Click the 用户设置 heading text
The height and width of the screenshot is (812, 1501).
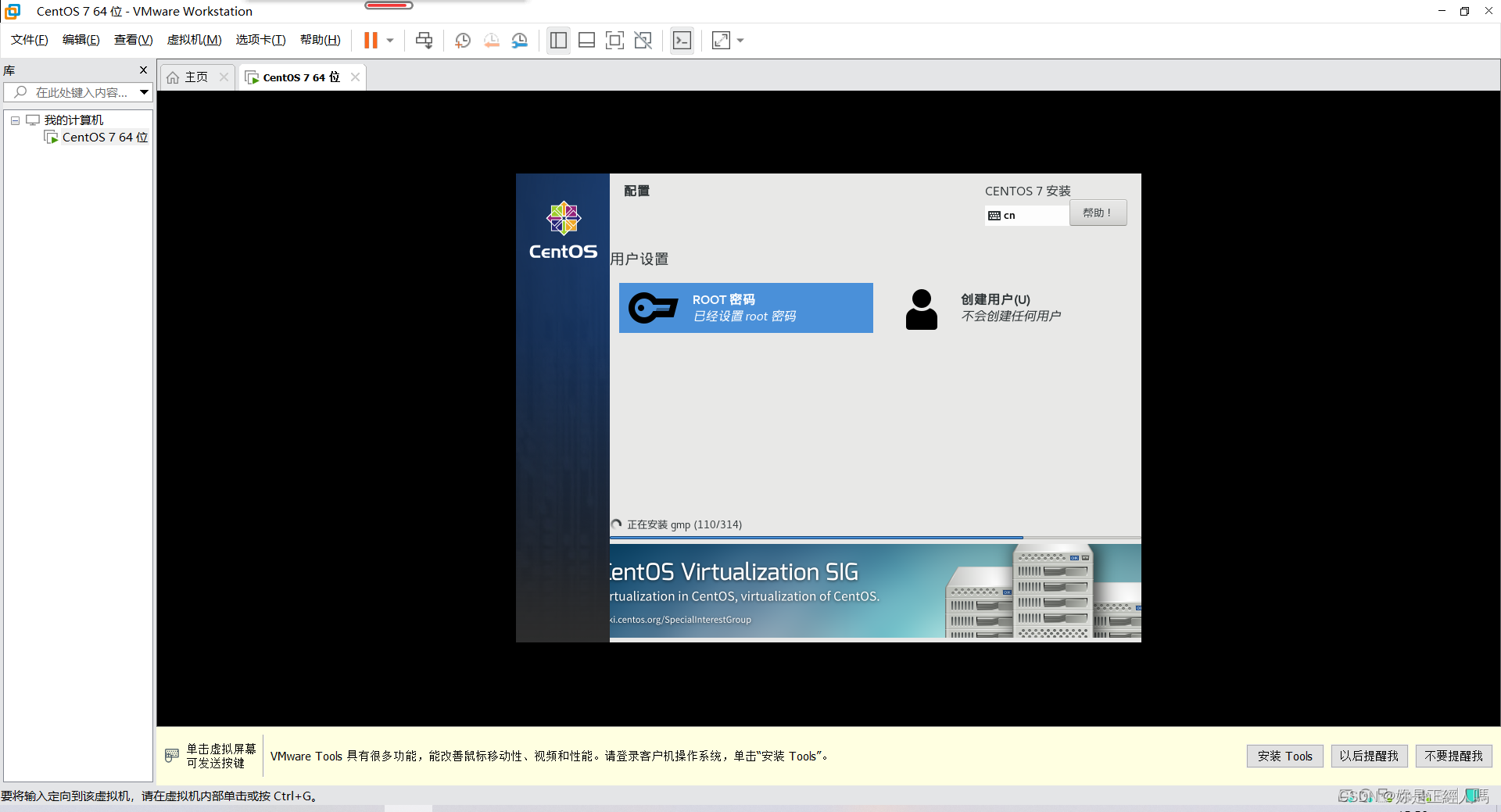point(639,259)
